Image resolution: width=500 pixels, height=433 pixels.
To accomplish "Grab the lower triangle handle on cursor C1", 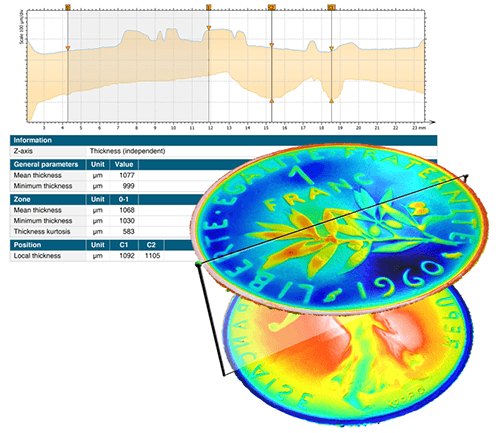I will coord(331,101).
